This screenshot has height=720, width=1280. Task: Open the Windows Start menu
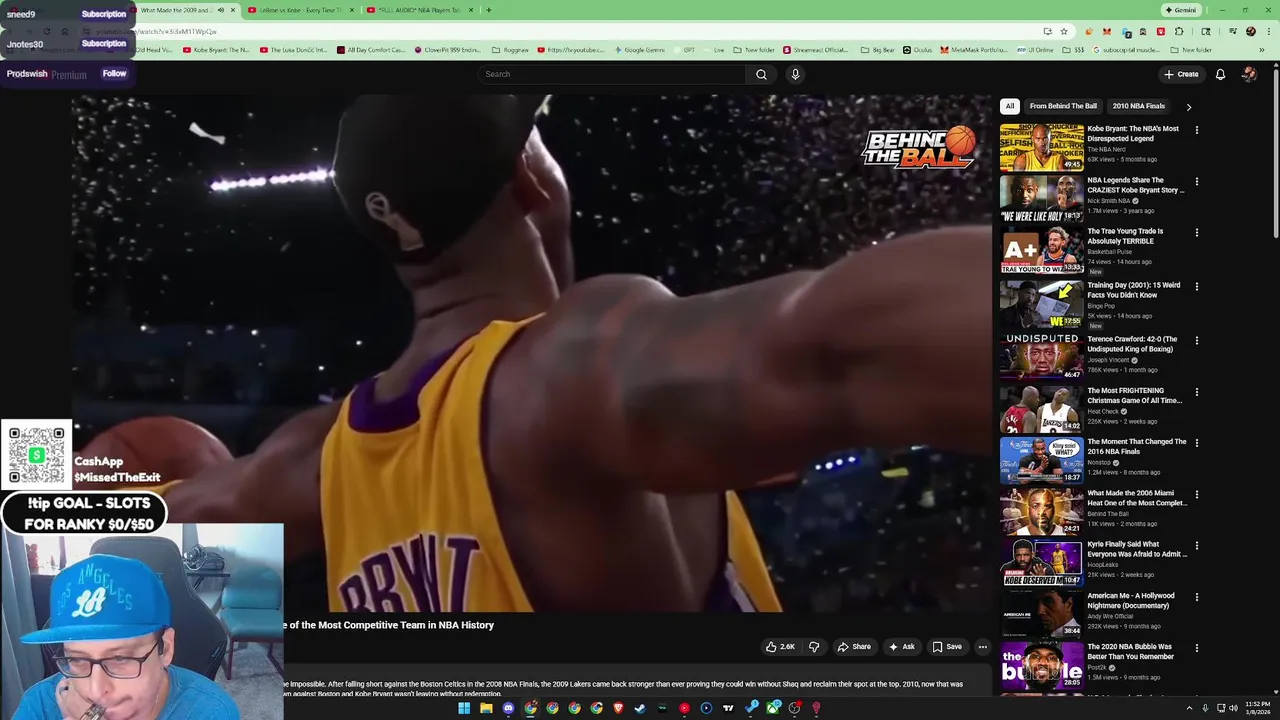(464, 708)
